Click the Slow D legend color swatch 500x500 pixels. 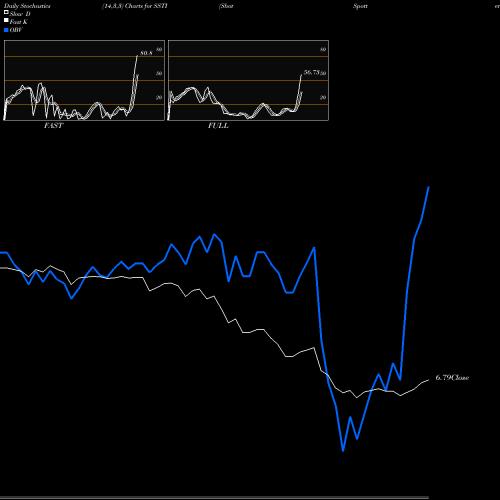coord(6,13)
